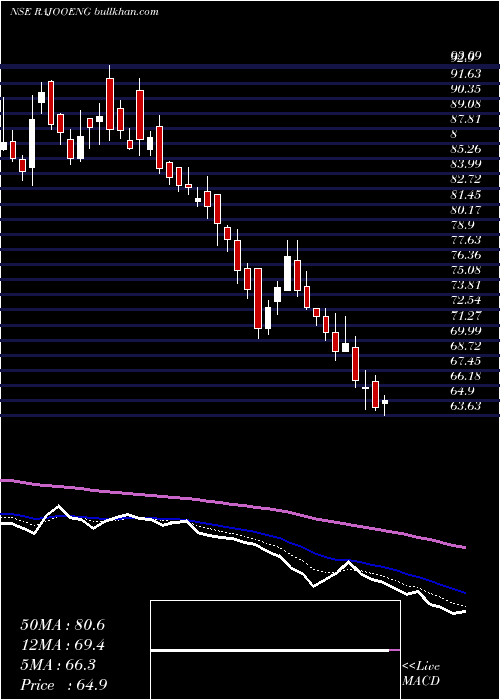Click the 68.72 price axis label
This screenshot has width=500, height=700.
pos(465,346)
